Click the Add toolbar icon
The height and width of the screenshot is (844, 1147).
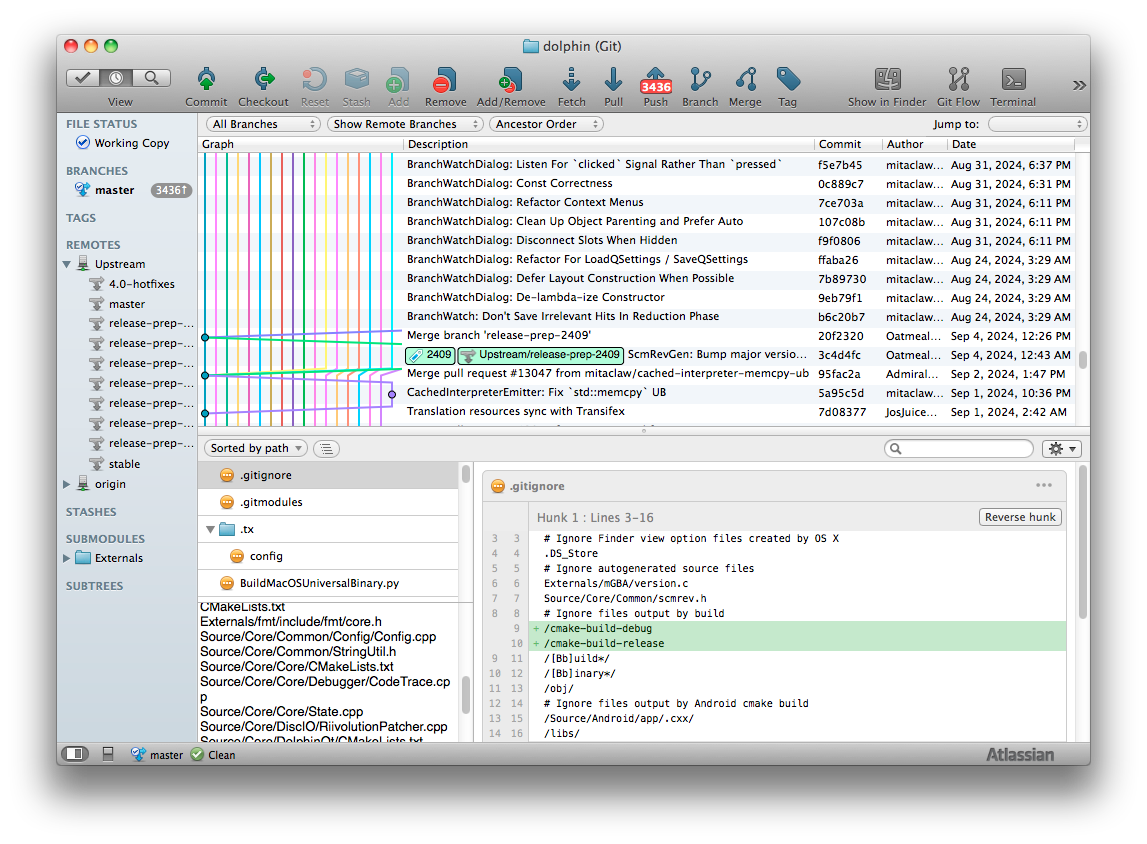pos(398,80)
